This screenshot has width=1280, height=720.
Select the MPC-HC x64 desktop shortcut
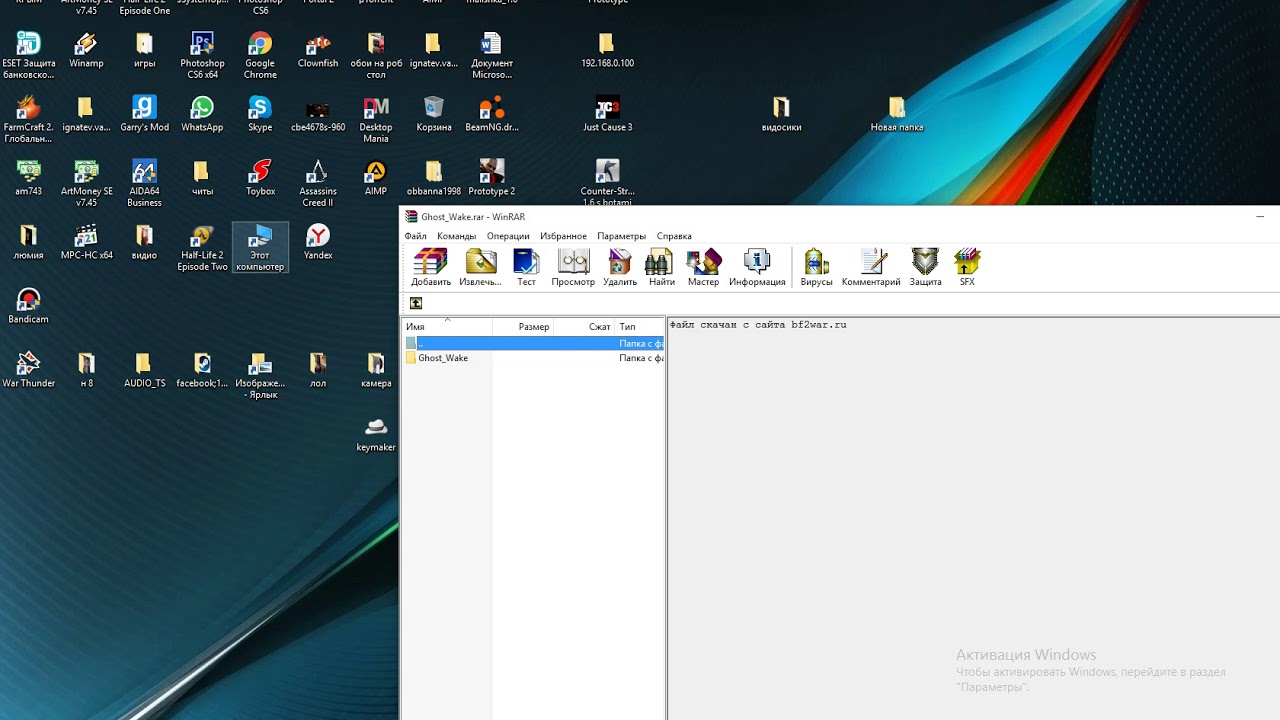point(86,242)
